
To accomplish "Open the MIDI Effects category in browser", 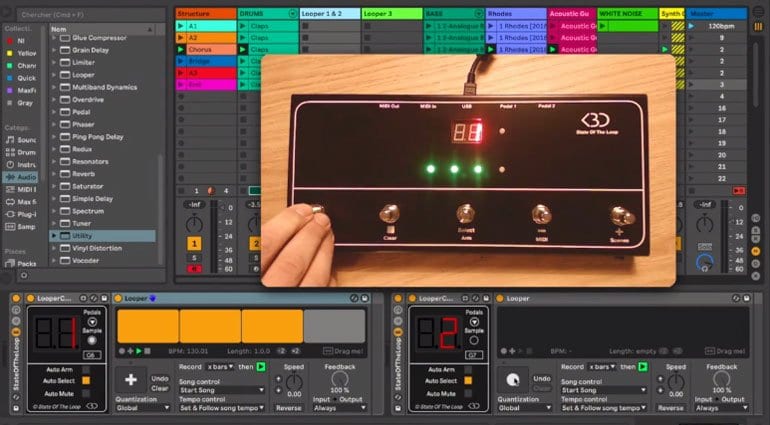I will point(21,189).
